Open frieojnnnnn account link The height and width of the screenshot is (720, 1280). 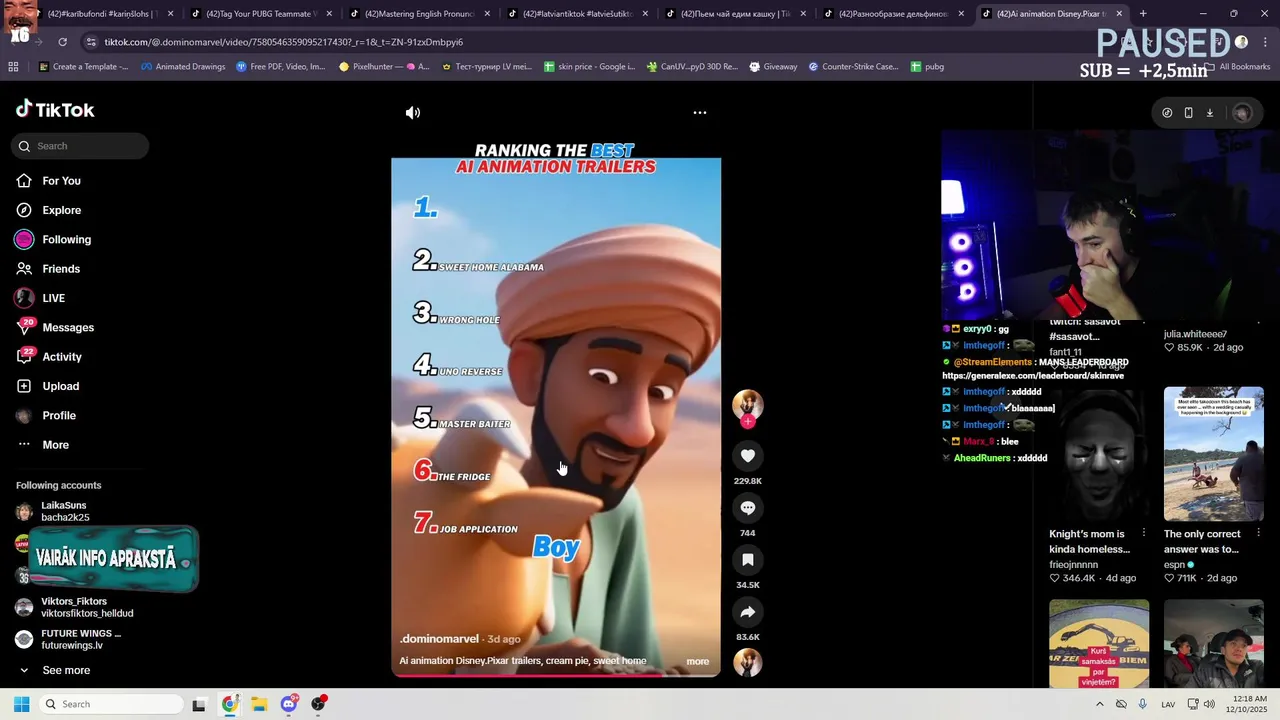(1073, 565)
